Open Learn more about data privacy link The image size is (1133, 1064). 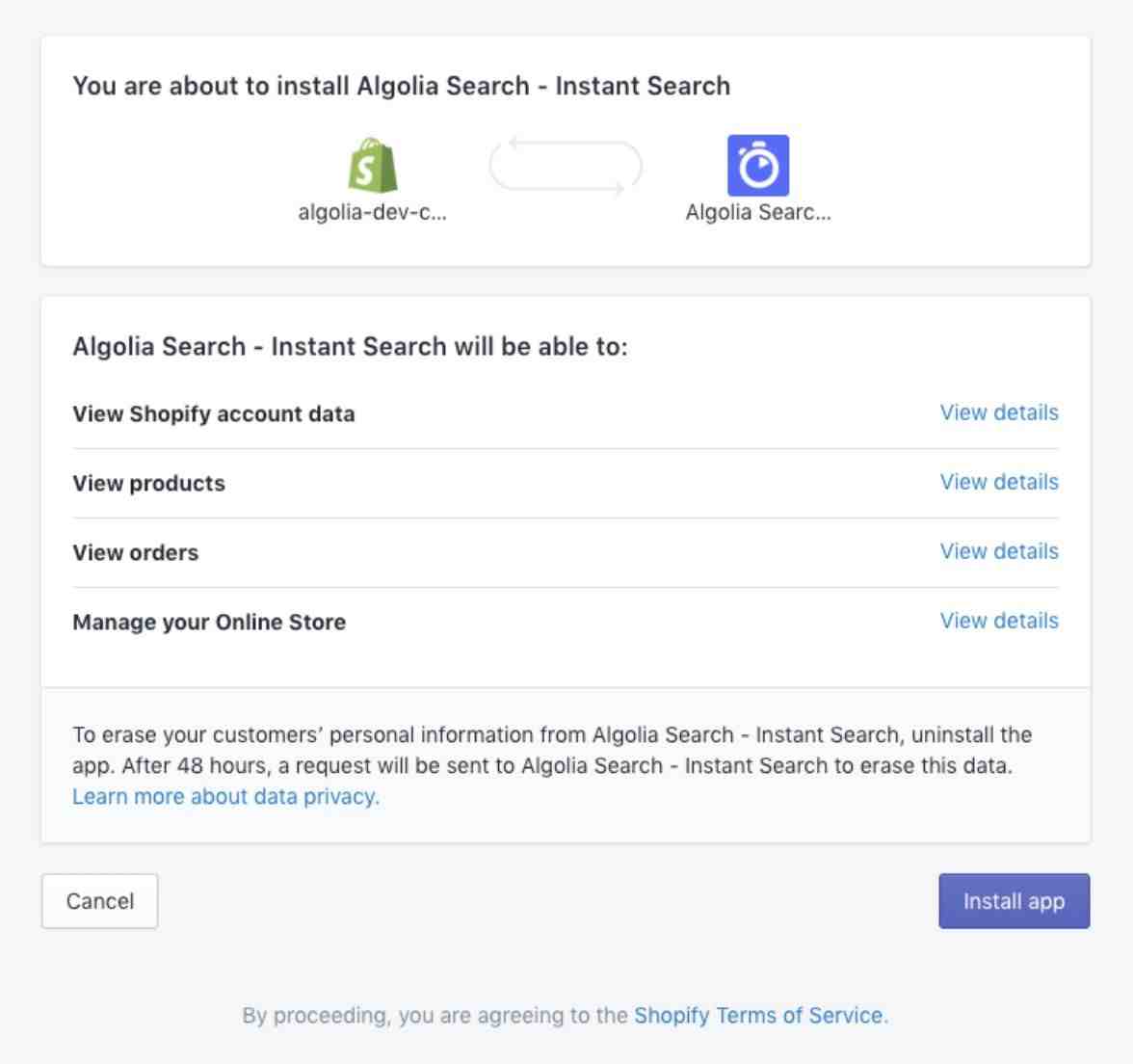pyautogui.click(x=225, y=796)
